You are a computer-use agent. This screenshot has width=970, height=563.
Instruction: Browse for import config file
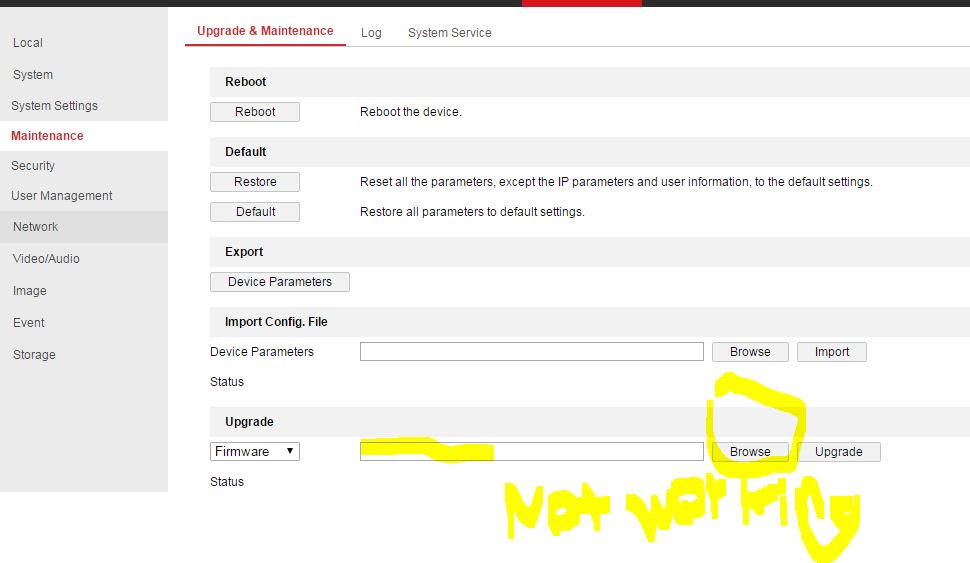pos(750,352)
